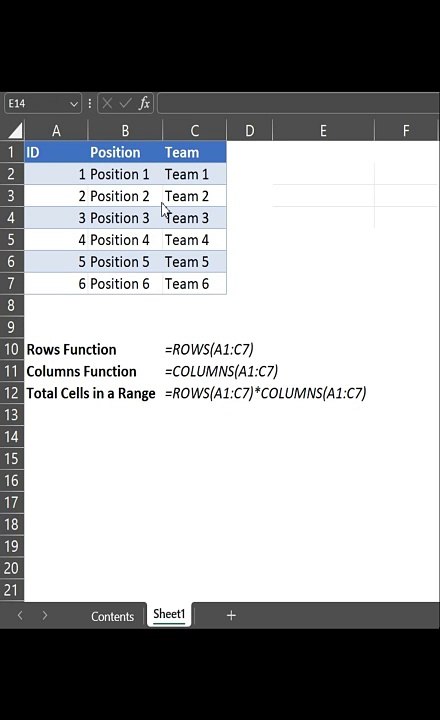Click the Rows Function label cell

click(72, 349)
